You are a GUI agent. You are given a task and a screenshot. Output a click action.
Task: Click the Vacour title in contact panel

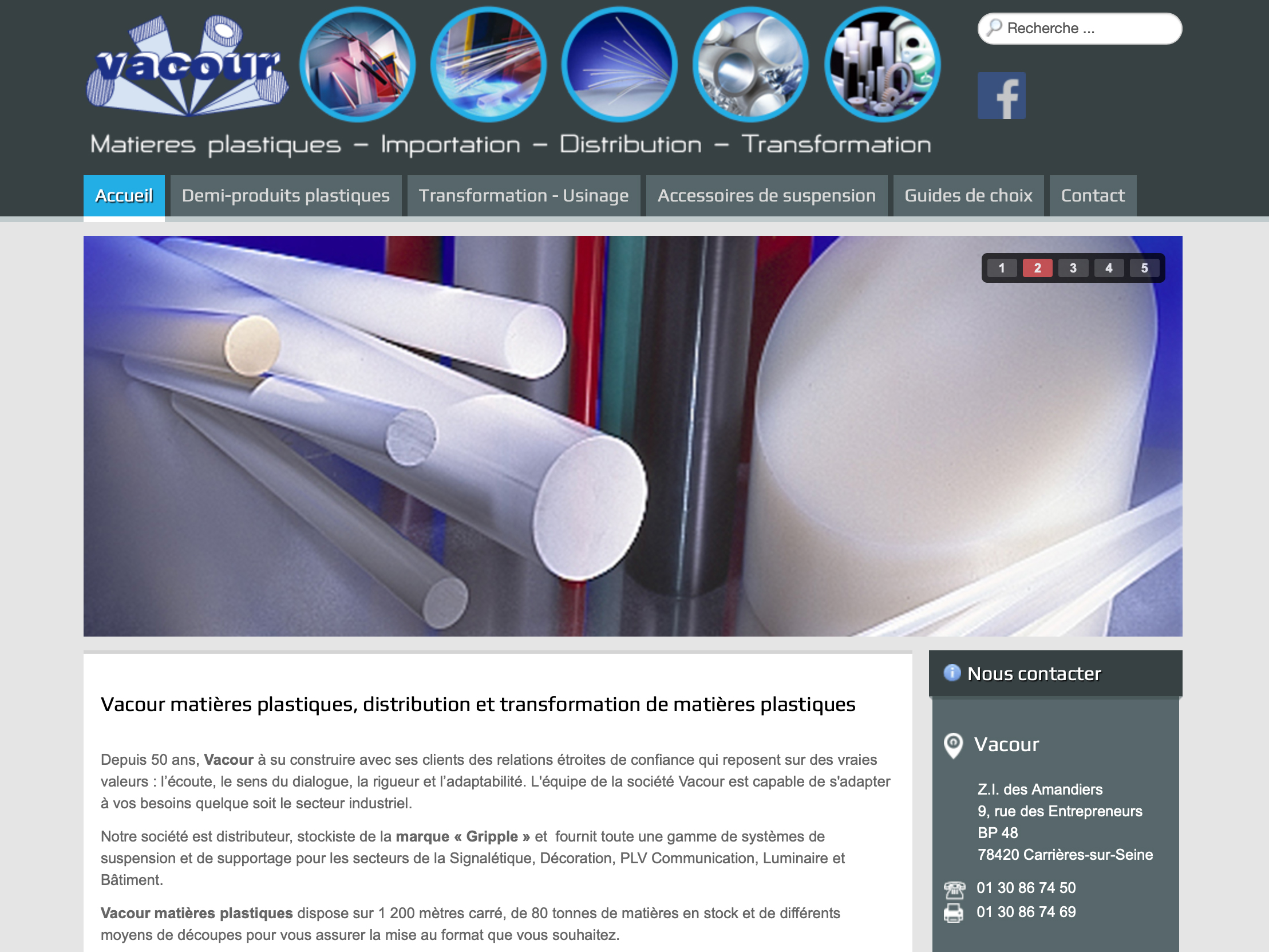[x=1007, y=745]
